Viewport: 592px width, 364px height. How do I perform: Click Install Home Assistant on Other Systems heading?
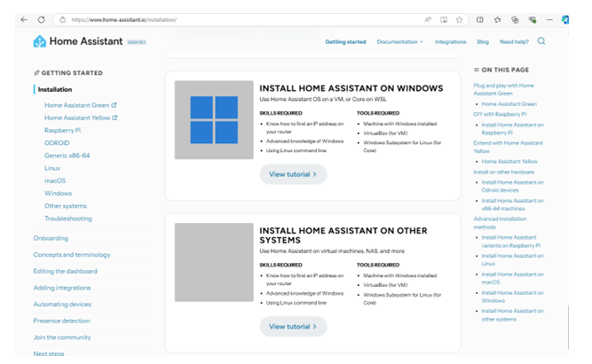click(343, 235)
